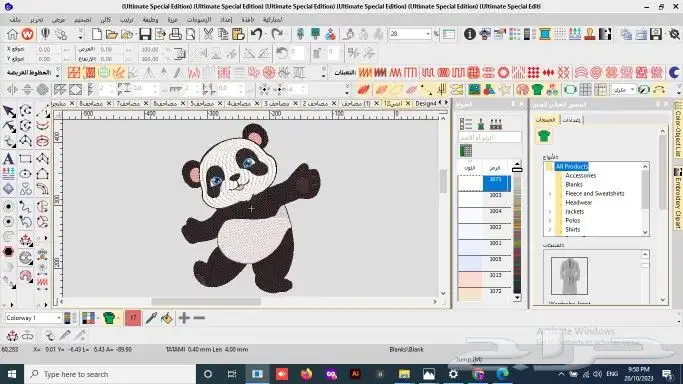Click the plus add color icon
This screenshot has width=683, height=384.
184,318
